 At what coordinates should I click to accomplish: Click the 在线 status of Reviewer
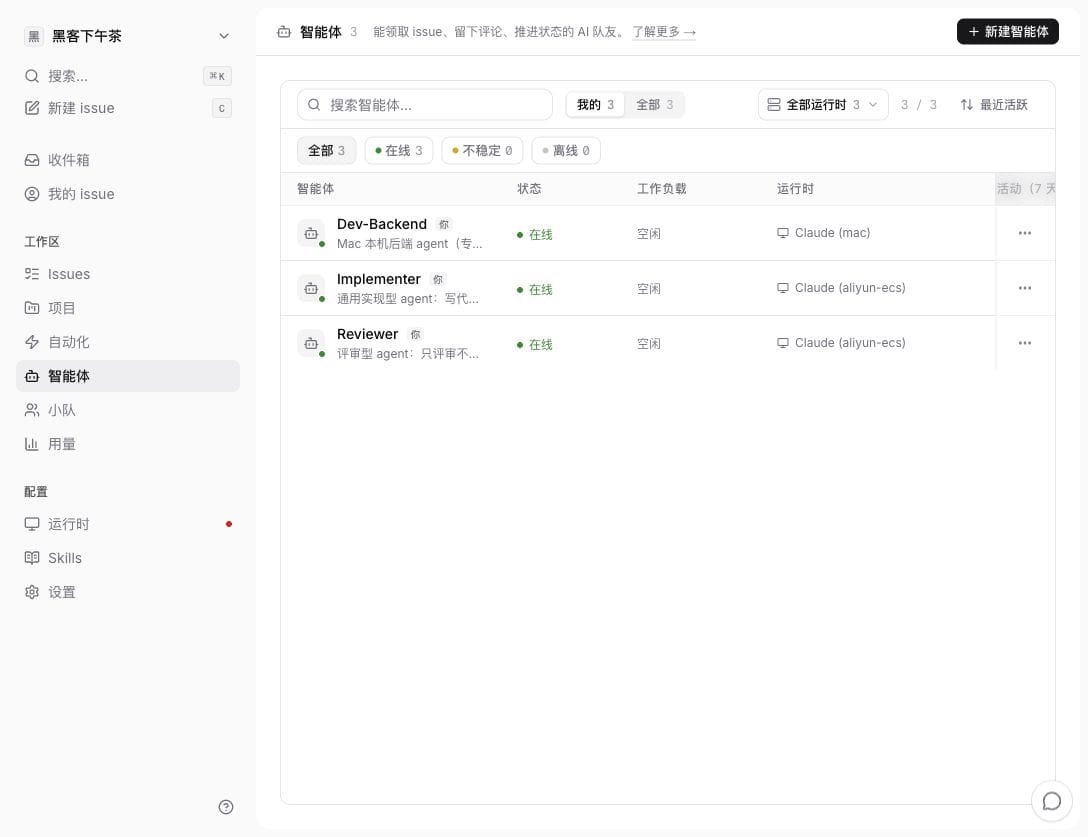[x=534, y=344]
